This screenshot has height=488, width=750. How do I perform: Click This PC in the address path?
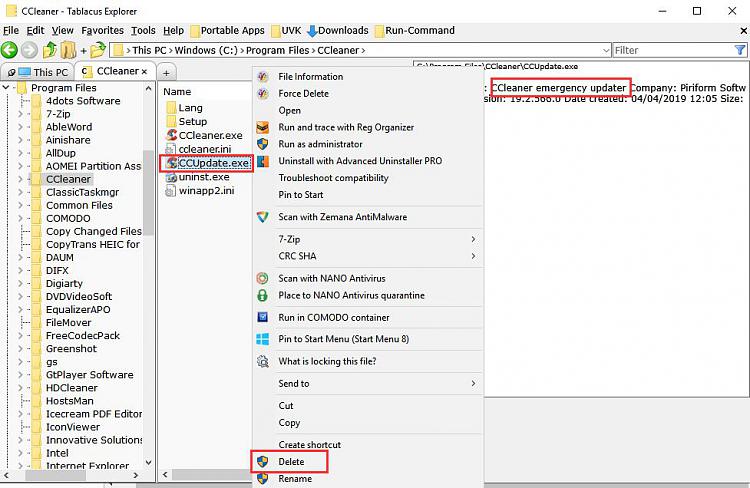click(149, 50)
